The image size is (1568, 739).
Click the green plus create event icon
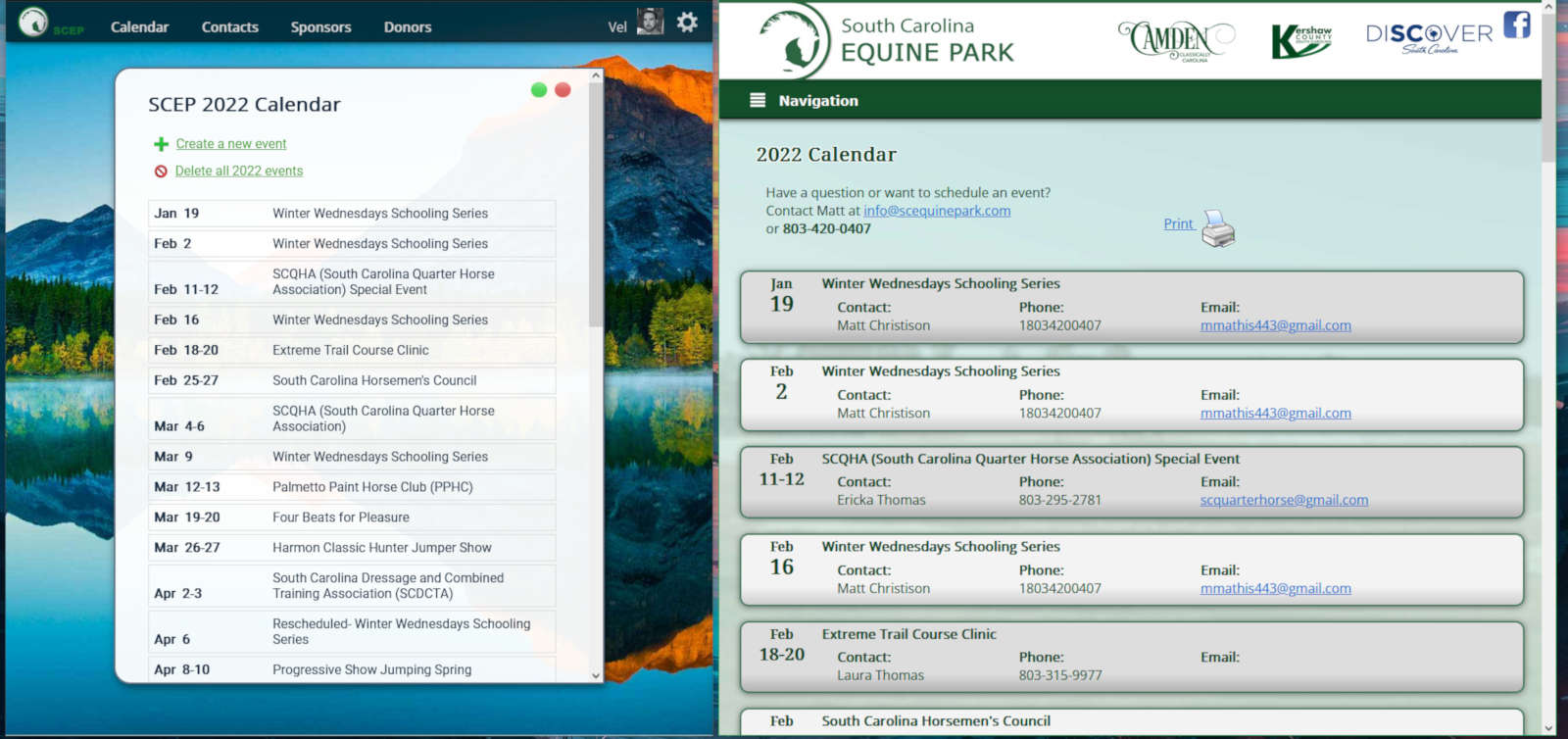click(161, 144)
